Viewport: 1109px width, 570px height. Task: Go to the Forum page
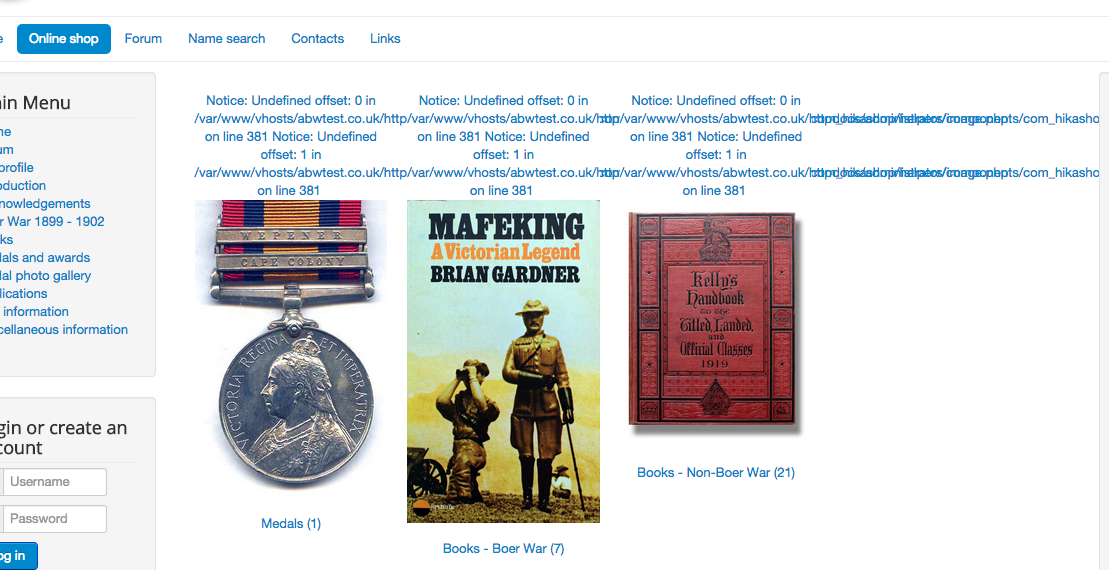pos(143,39)
